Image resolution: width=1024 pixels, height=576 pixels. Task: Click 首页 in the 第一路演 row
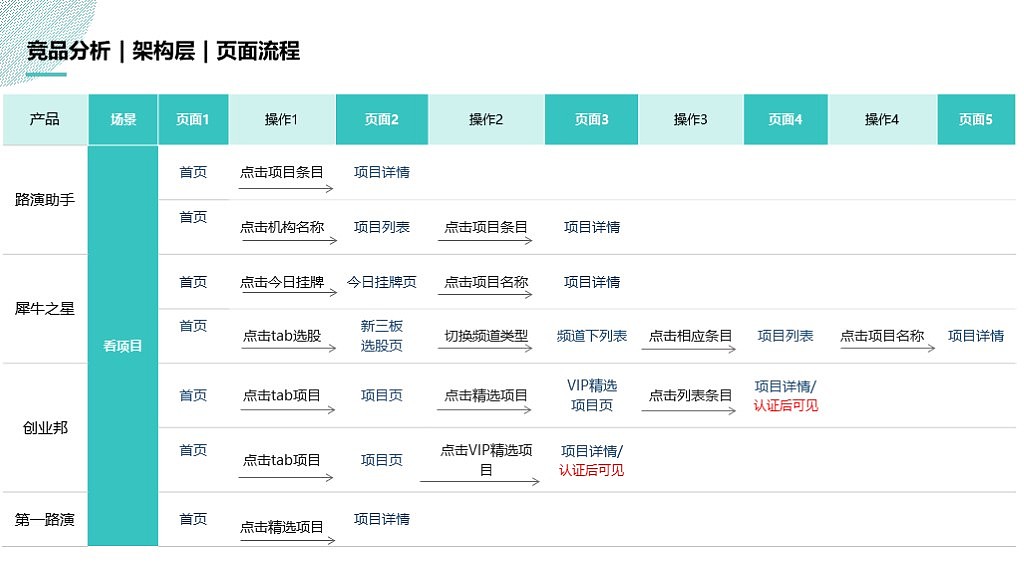[193, 519]
